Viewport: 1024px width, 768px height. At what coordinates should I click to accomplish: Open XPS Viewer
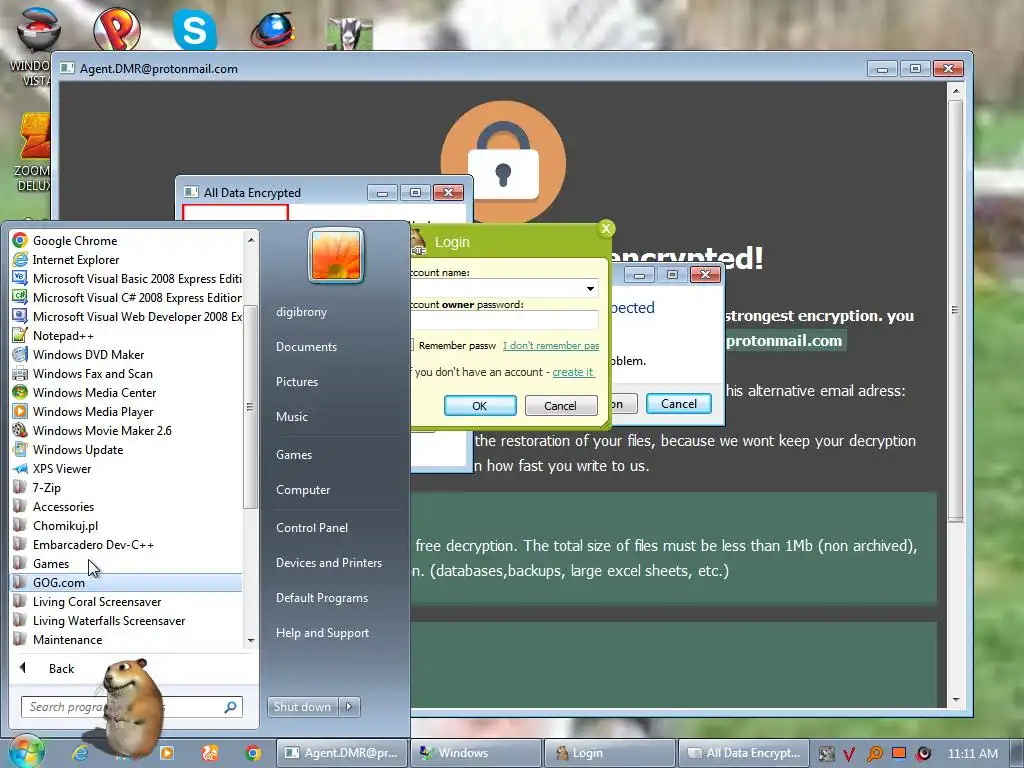click(x=127, y=468)
